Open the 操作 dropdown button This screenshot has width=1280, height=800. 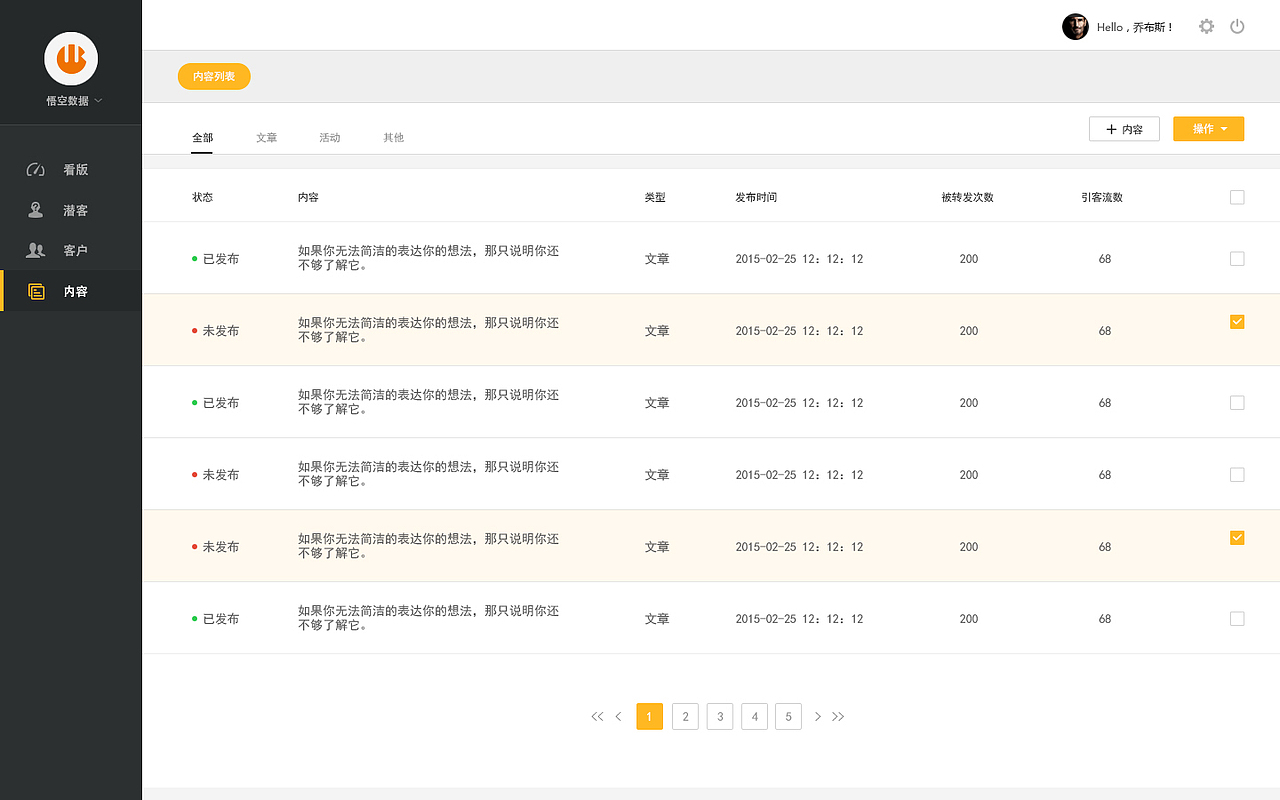(1208, 128)
